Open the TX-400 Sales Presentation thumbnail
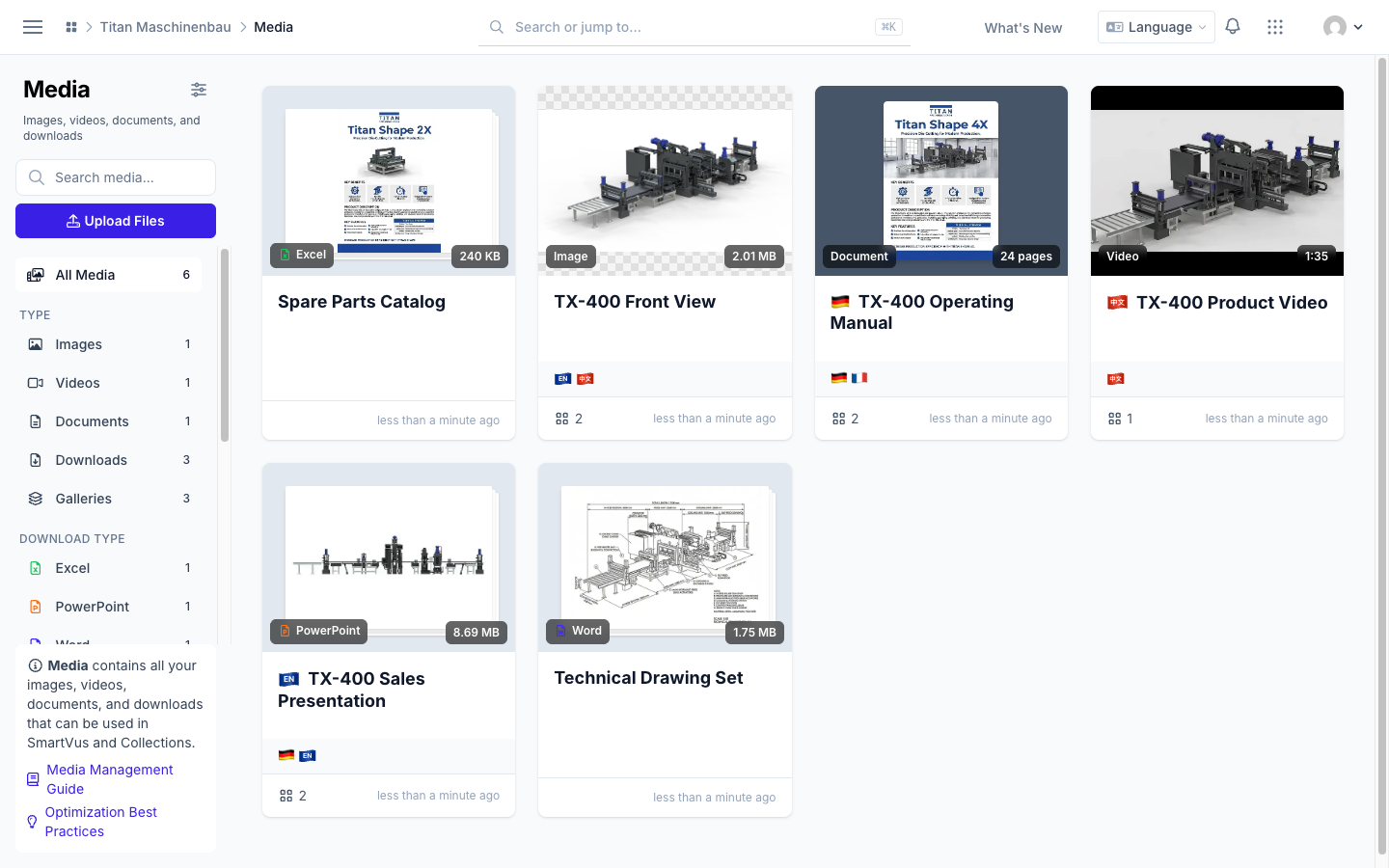The height and width of the screenshot is (868, 1389). tap(389, 557)
